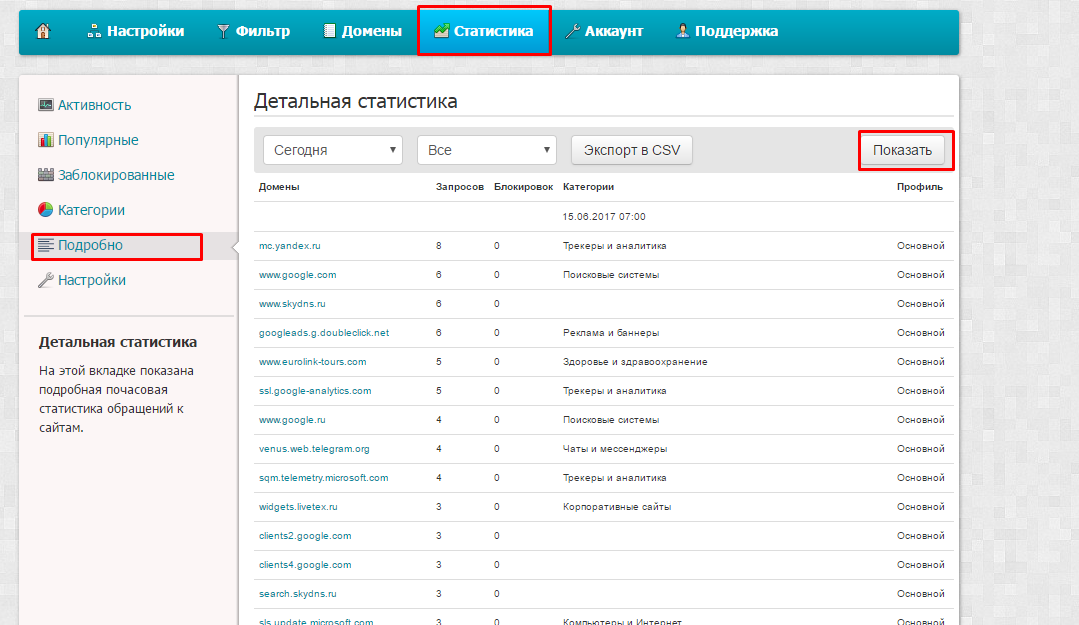Click request count 8 for mc.yandex.ru

click(438, 246)
